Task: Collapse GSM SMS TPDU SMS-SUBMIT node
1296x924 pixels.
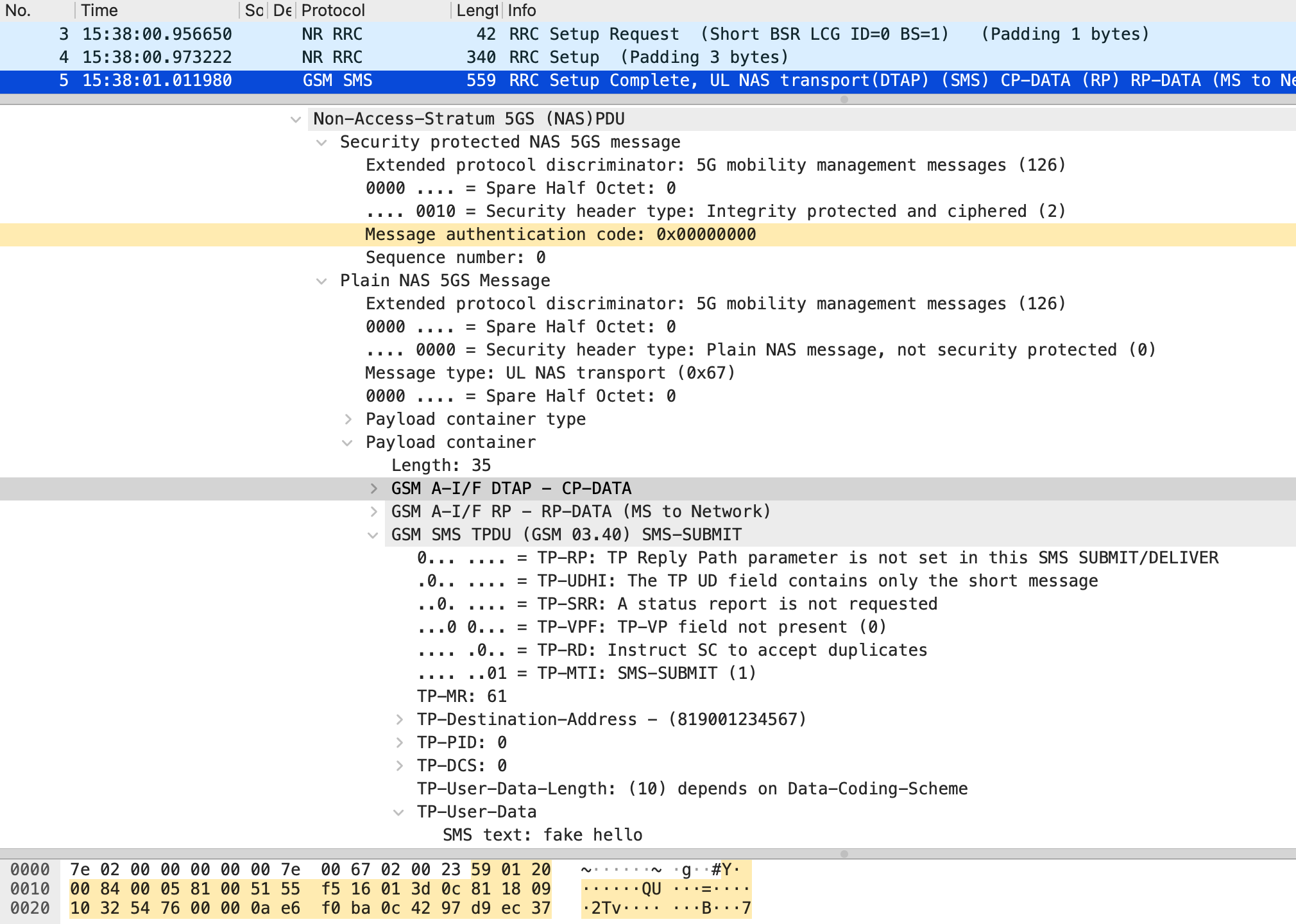Action: 373,535
